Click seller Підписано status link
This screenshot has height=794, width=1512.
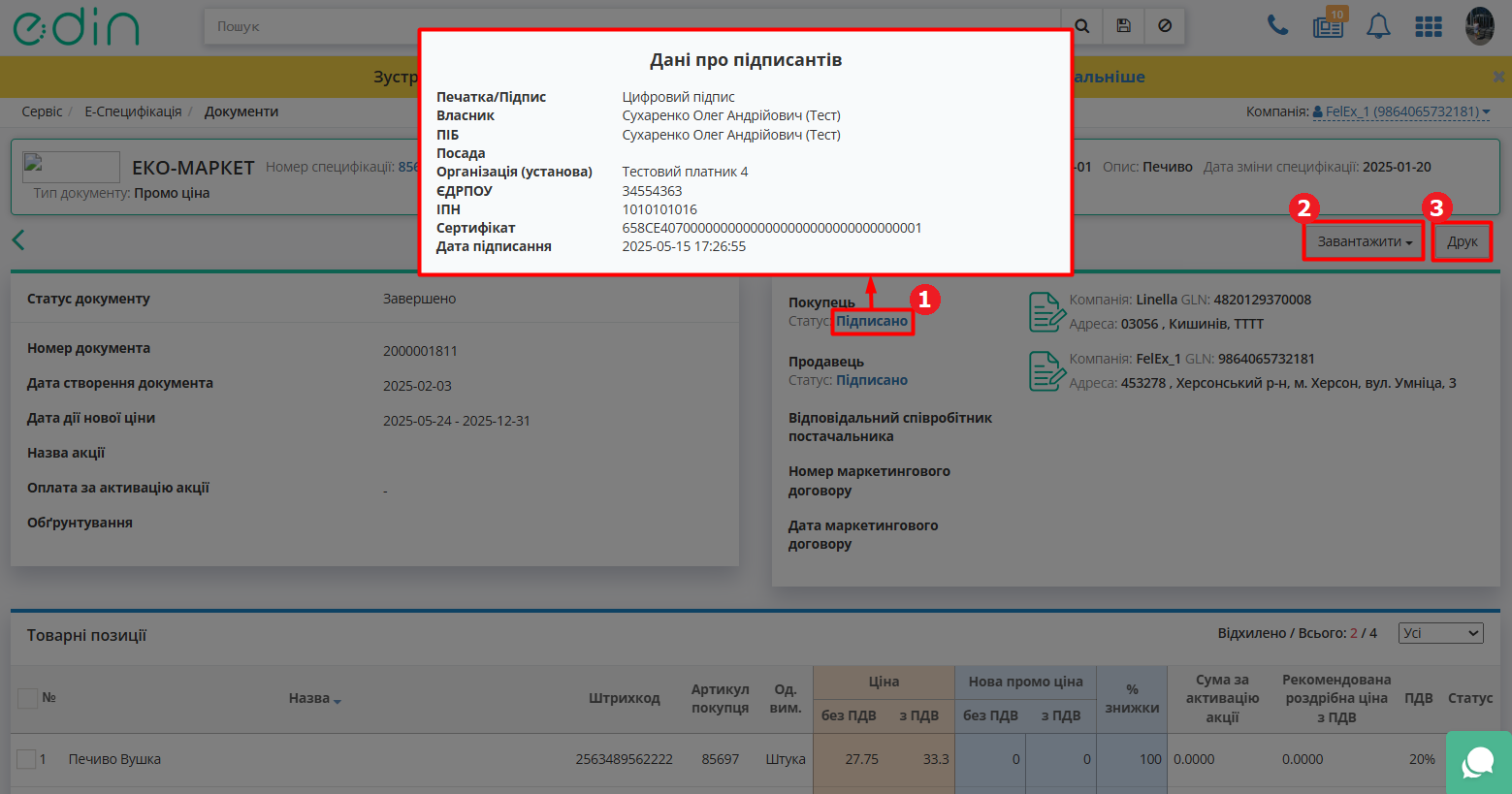872,380
